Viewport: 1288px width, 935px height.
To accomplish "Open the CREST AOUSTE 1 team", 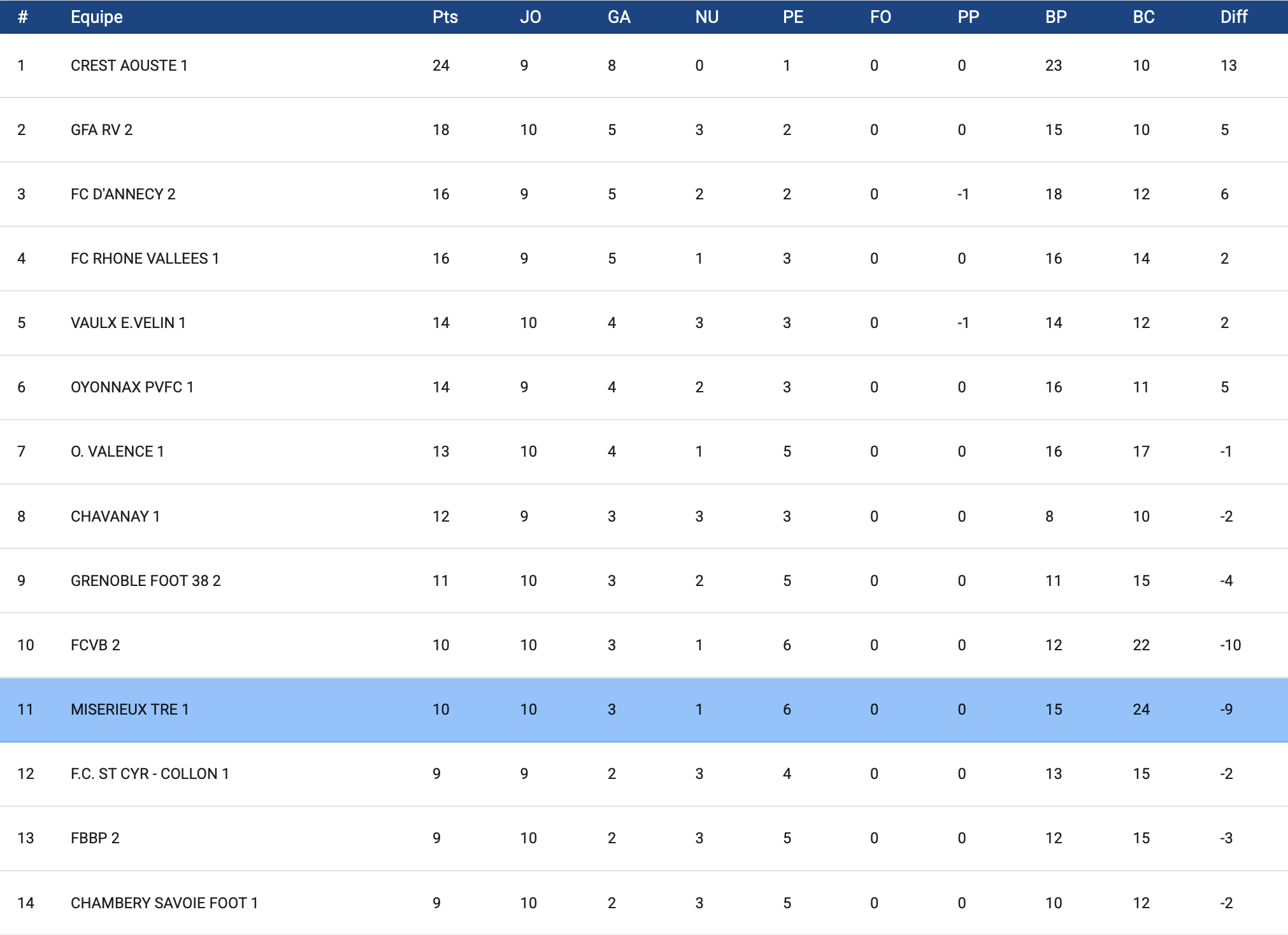I will [129, 66].
